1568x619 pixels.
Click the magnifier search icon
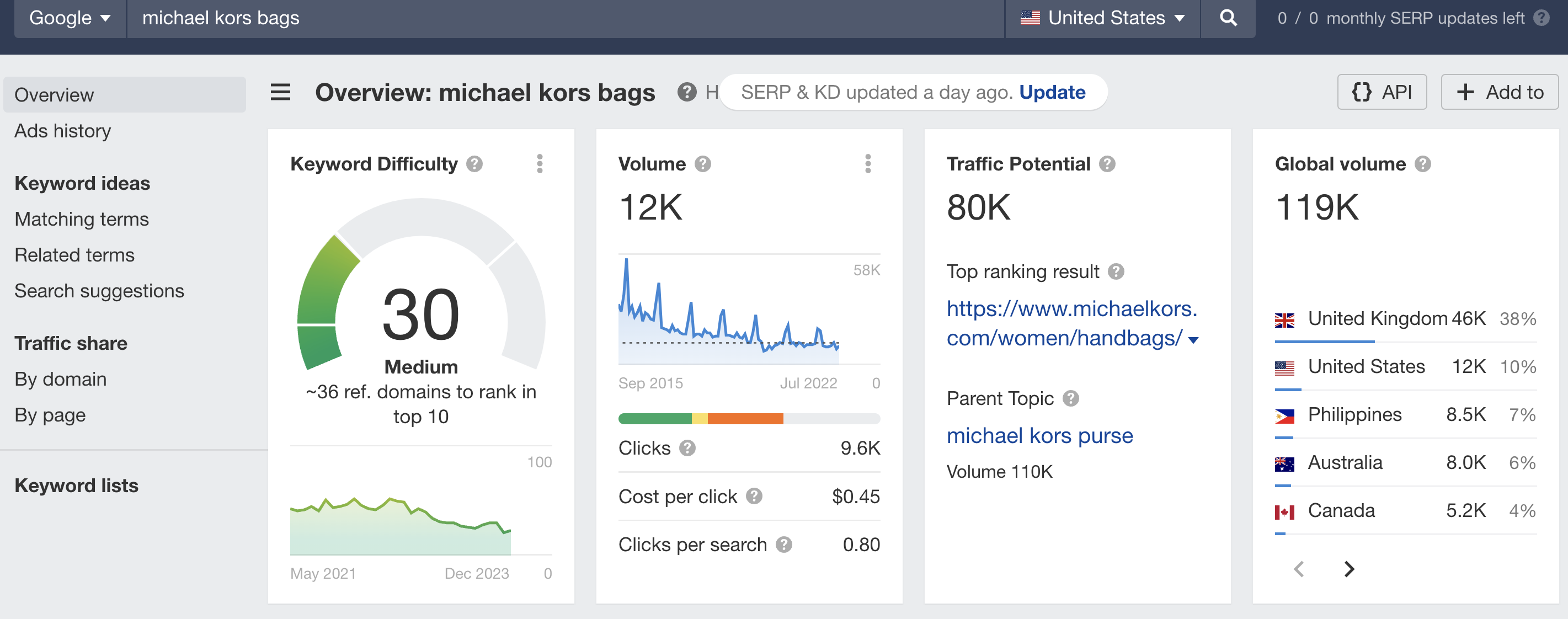coord(1228,18)
